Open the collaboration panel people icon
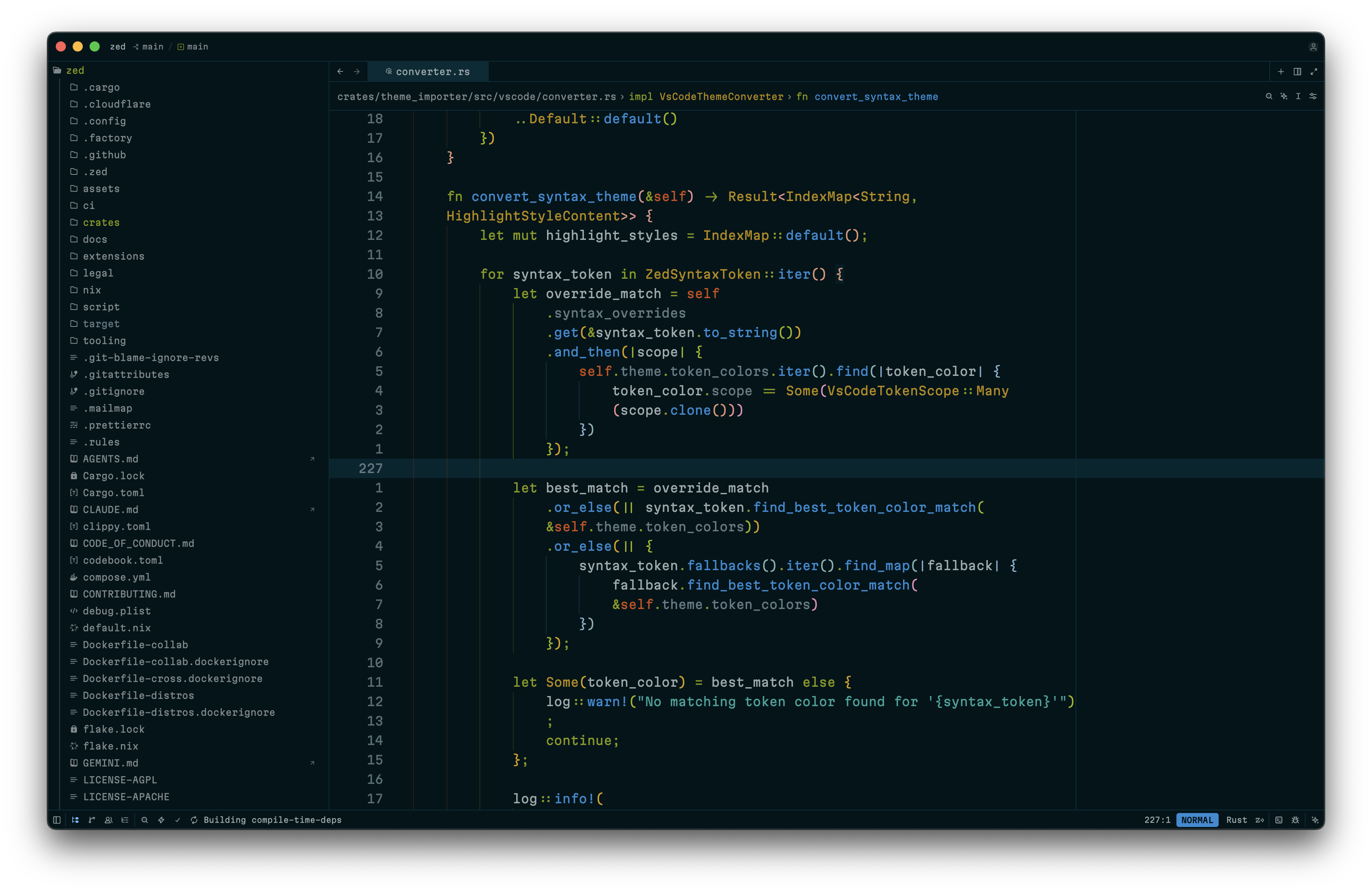The height and width of the screenshot is (892, 1372). [x=109, y=819]
